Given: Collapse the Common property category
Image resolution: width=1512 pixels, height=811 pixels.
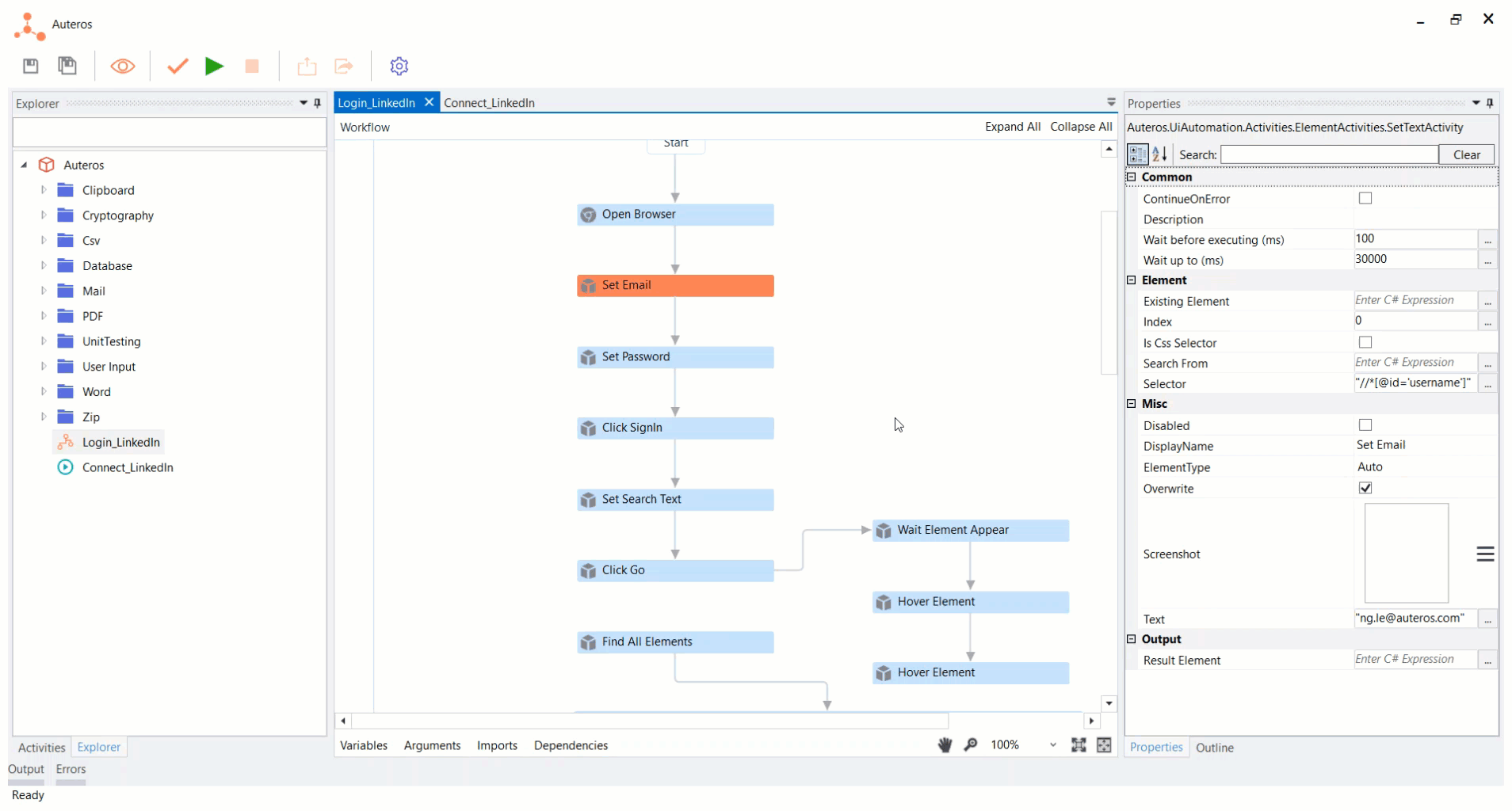Looking at the screenshot, I should [x=1132, y=177].
